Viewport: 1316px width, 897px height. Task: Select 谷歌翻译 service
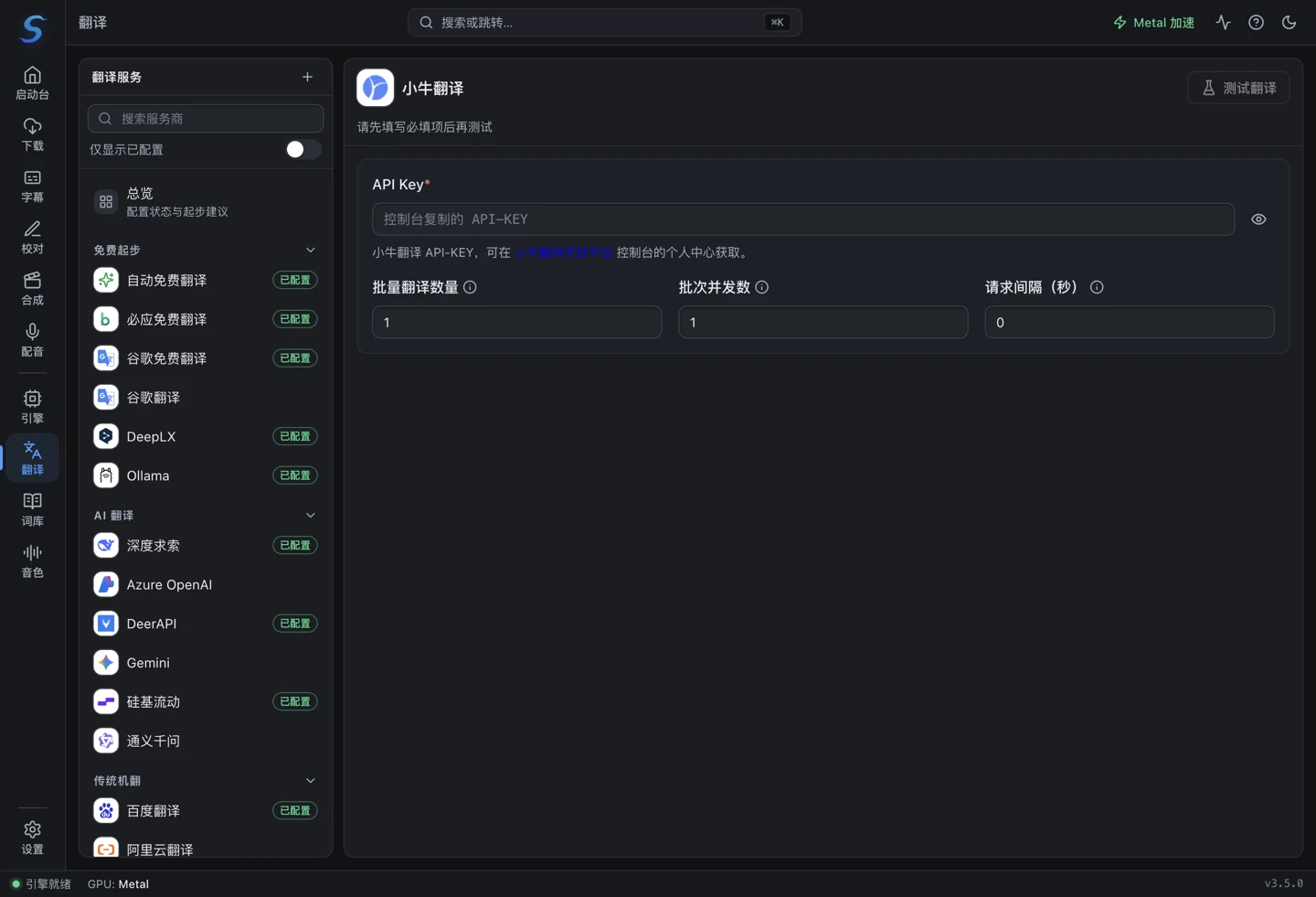pyautogui.click(x=206, y=398)
